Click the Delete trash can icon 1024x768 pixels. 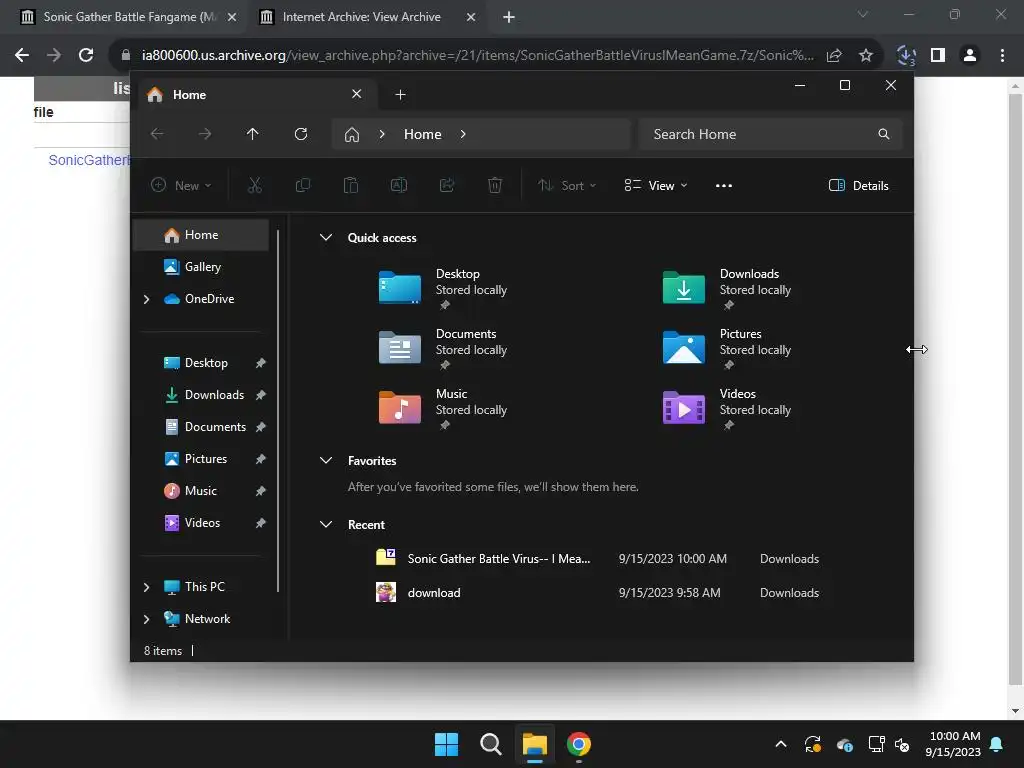pyautogui.click(x=495, y=185)
